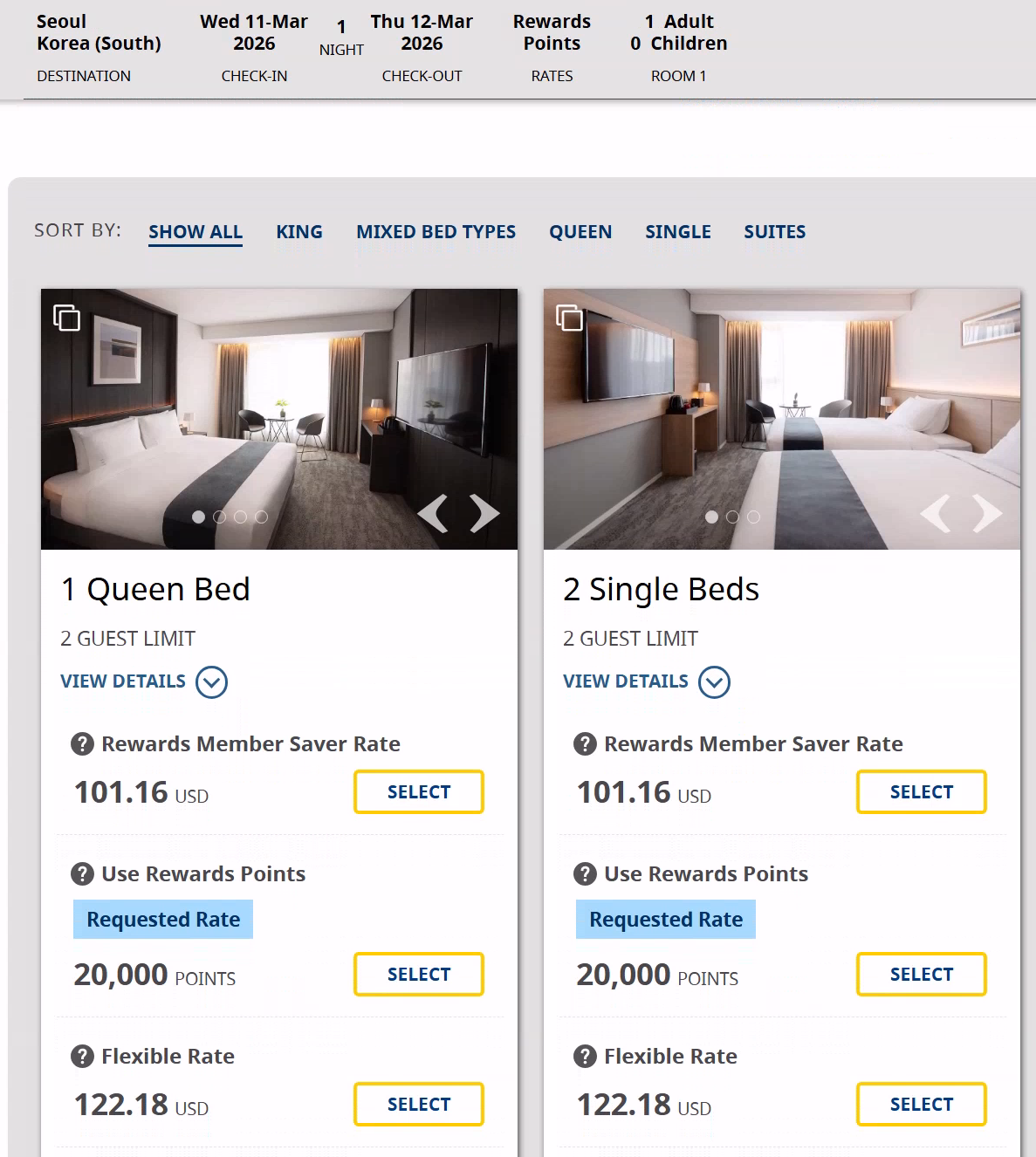This screenshot has height=1157, width=1036.
Task: Click help icon beside Queen Rewards Member Saver Rate
Action: click(x=82, y=744)
